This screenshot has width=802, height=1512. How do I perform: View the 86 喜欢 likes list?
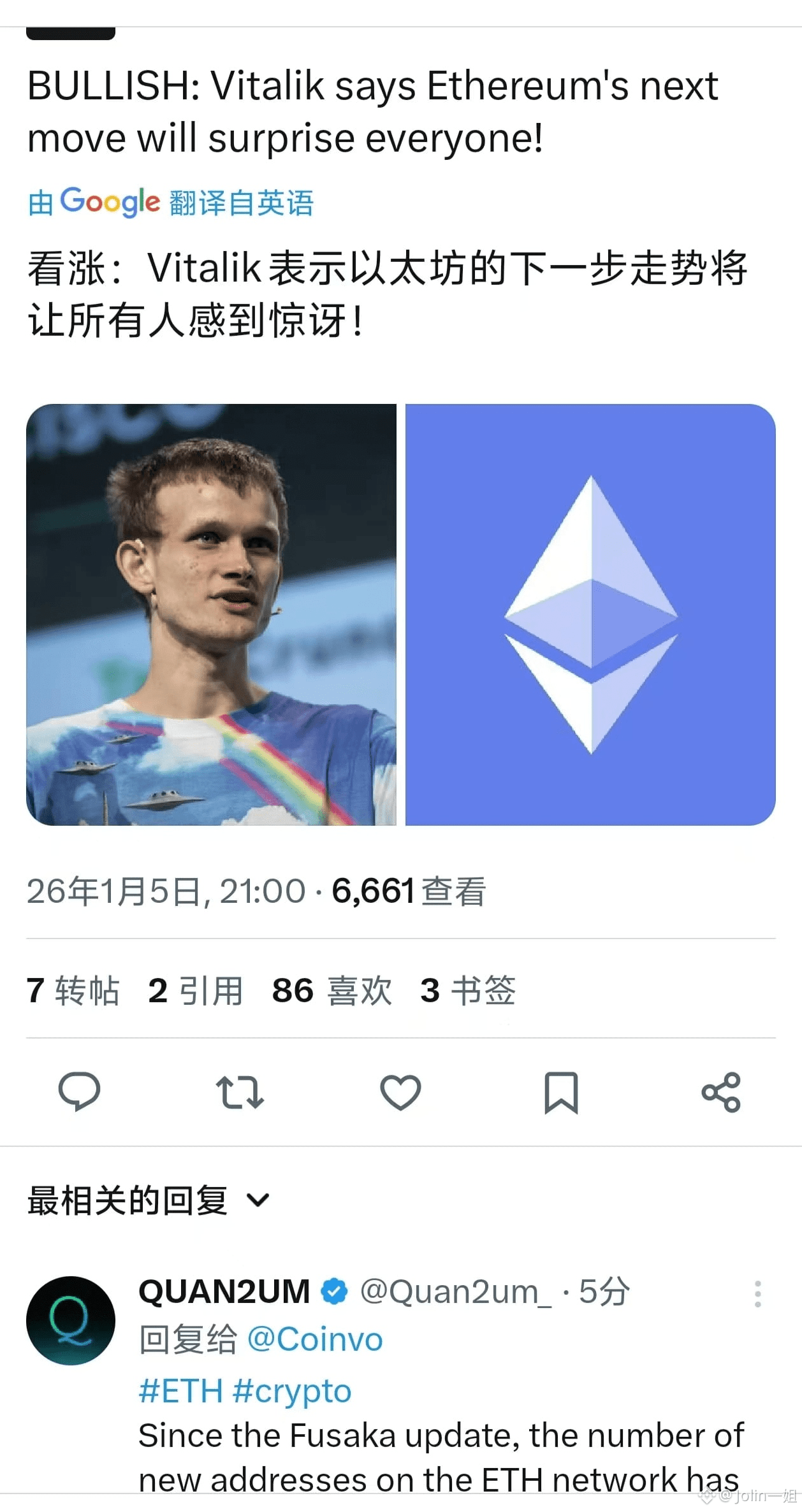click(x=332, y=990)
